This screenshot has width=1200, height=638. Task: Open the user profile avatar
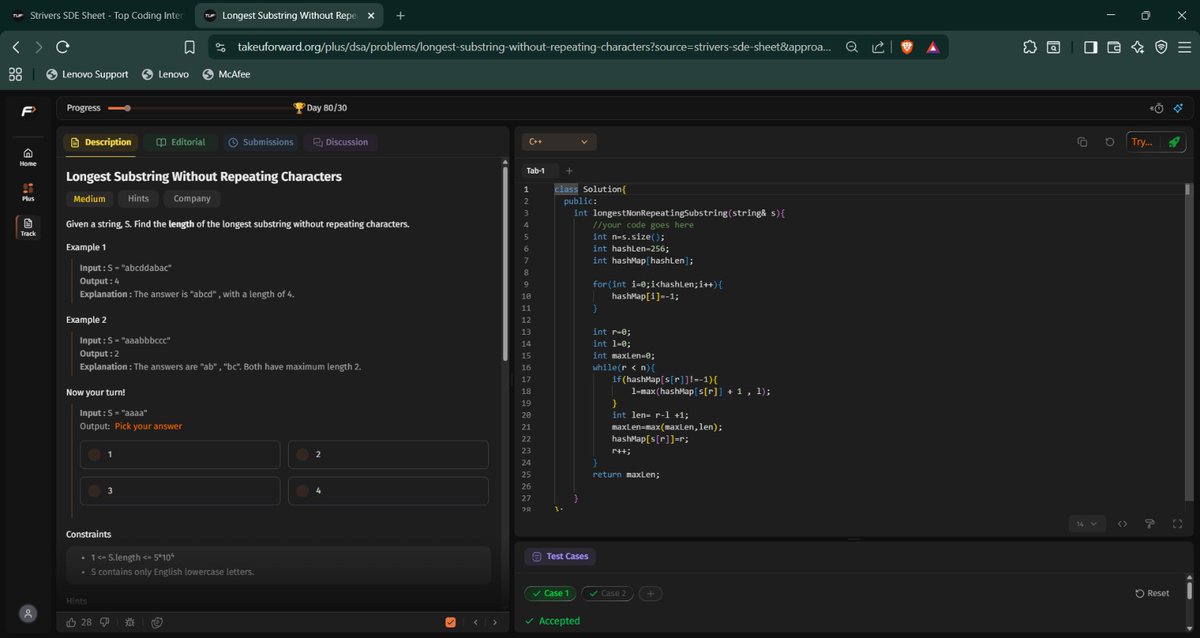pos(28,613)
